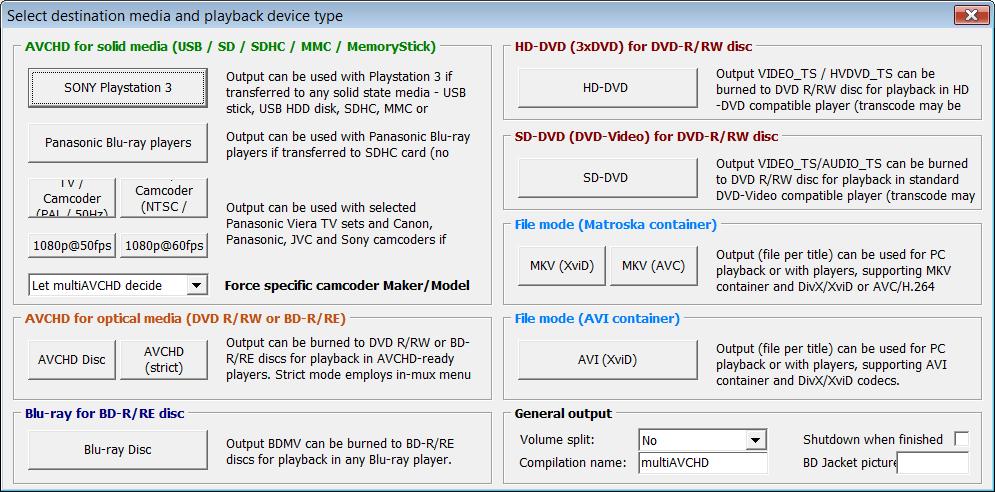Select MKV (XviD) file mode

(561, 266)
